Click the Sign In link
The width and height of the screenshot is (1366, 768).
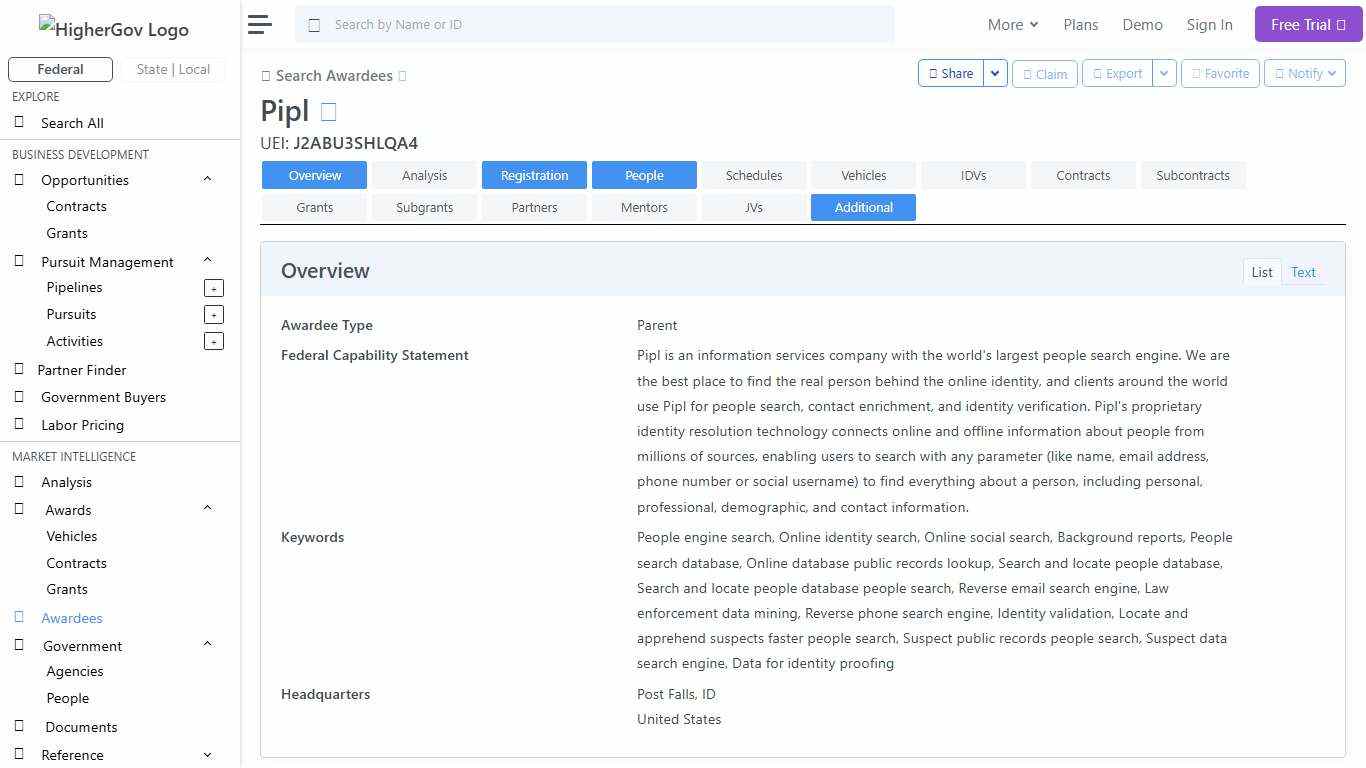click(1209, 25)
